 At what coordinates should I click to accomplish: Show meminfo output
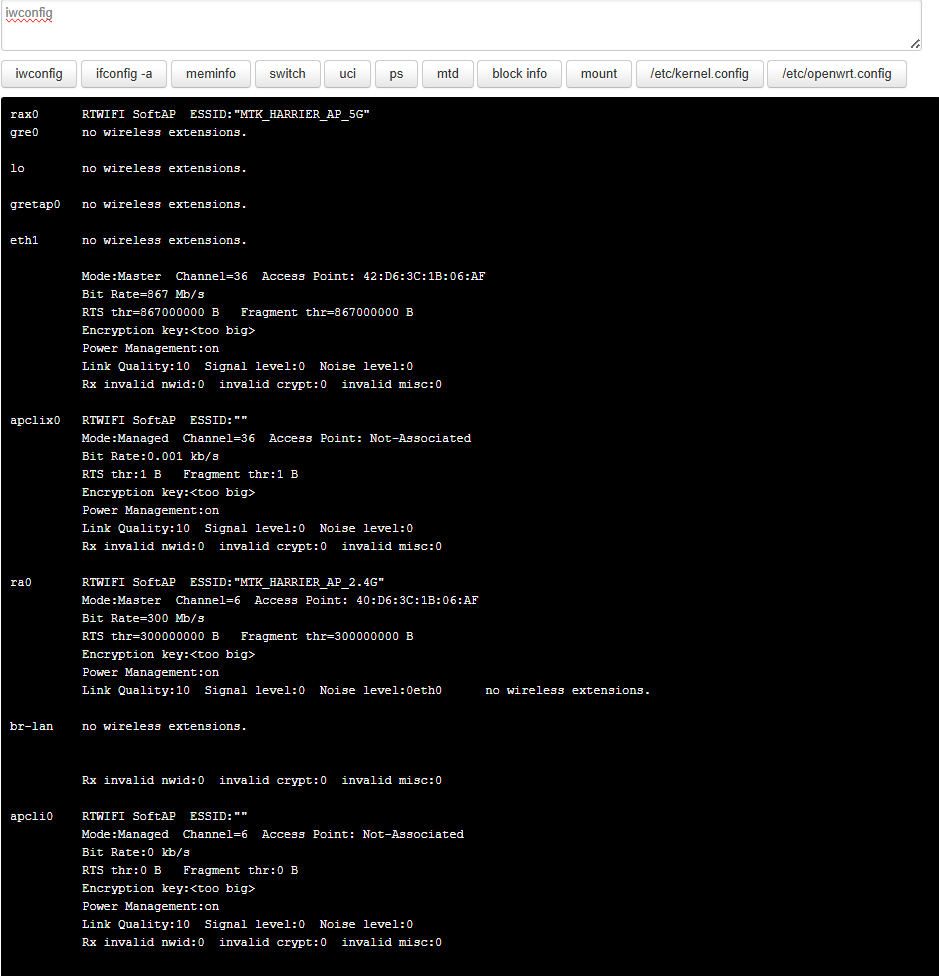[x=211, y=74]
